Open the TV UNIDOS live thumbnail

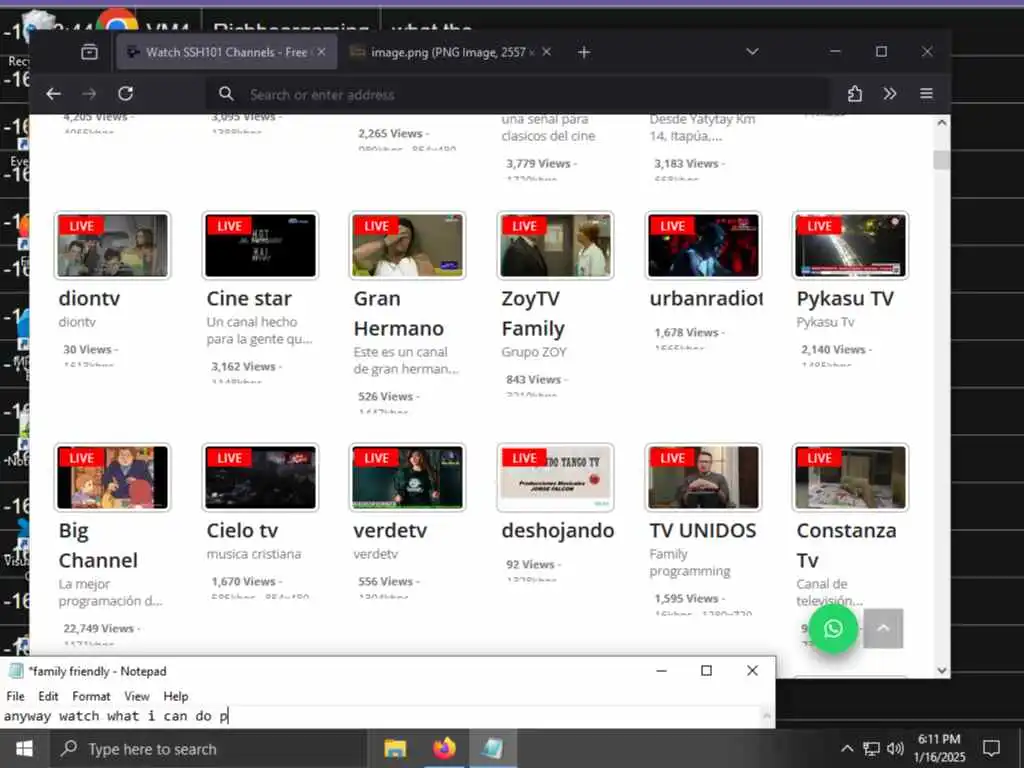(703, 477)
